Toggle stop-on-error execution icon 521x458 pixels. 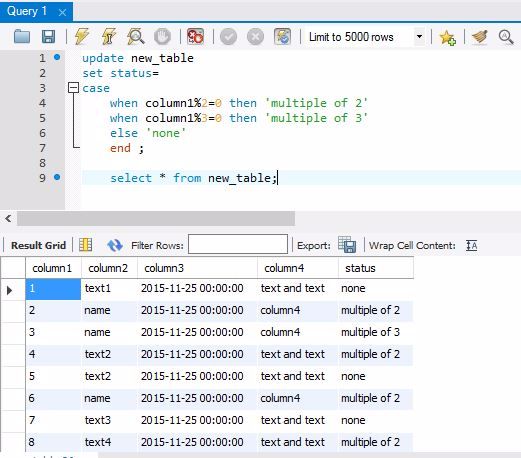[195, 36]
